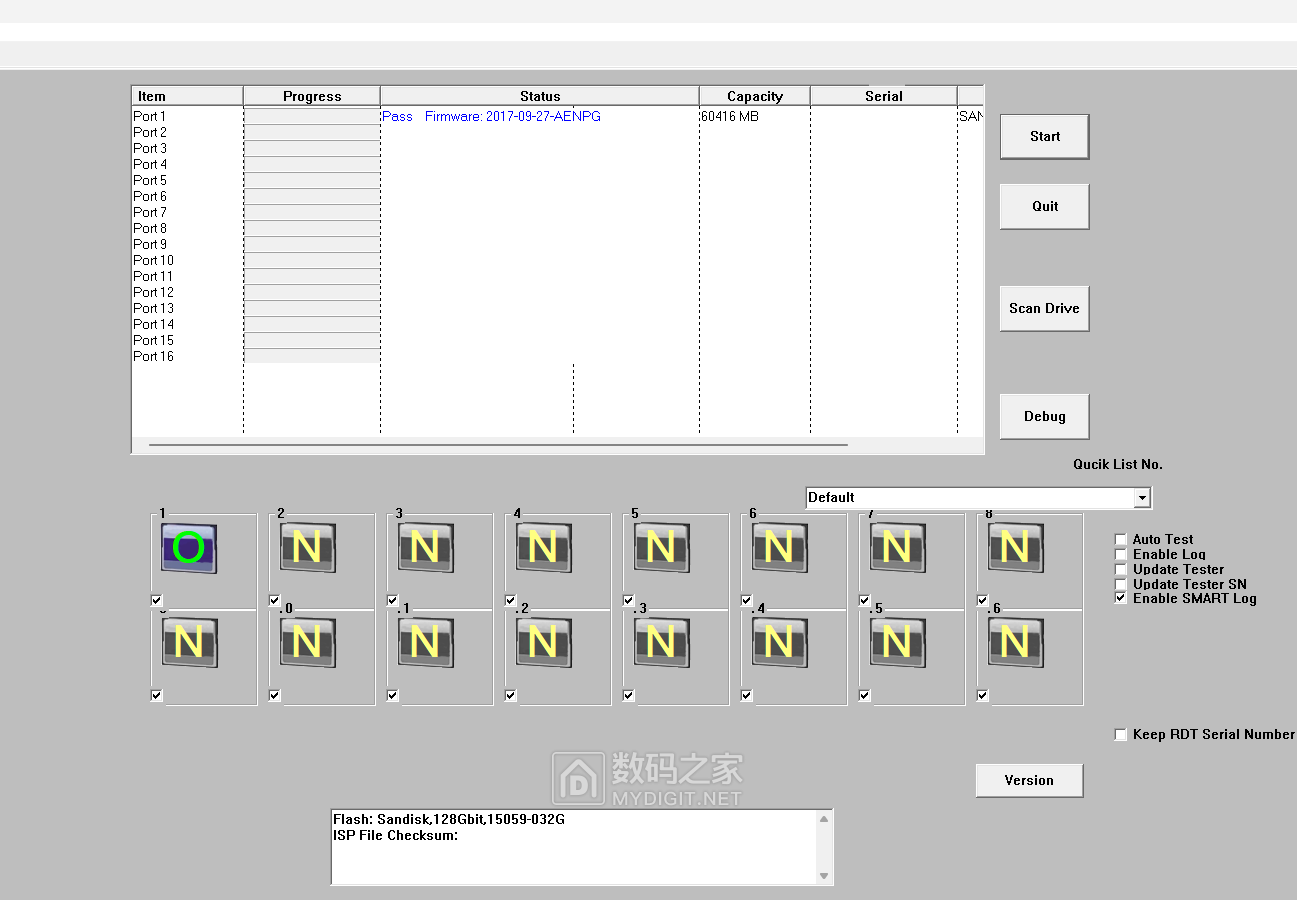
Task: Uncheck the checkbox under port 3 icon
Action: pos(393,600)
